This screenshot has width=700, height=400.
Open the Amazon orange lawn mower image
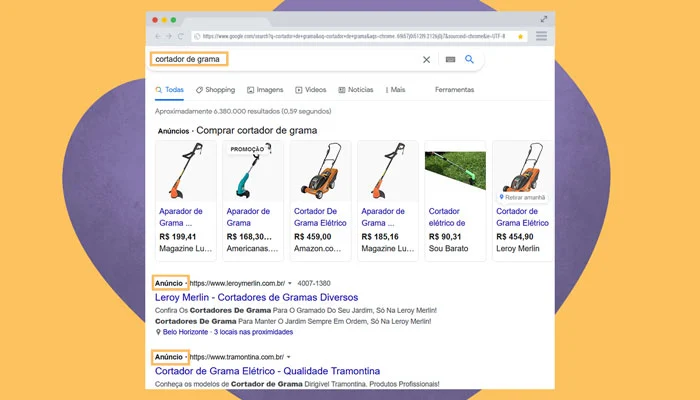pyautogui.click(x=321, y=171)
